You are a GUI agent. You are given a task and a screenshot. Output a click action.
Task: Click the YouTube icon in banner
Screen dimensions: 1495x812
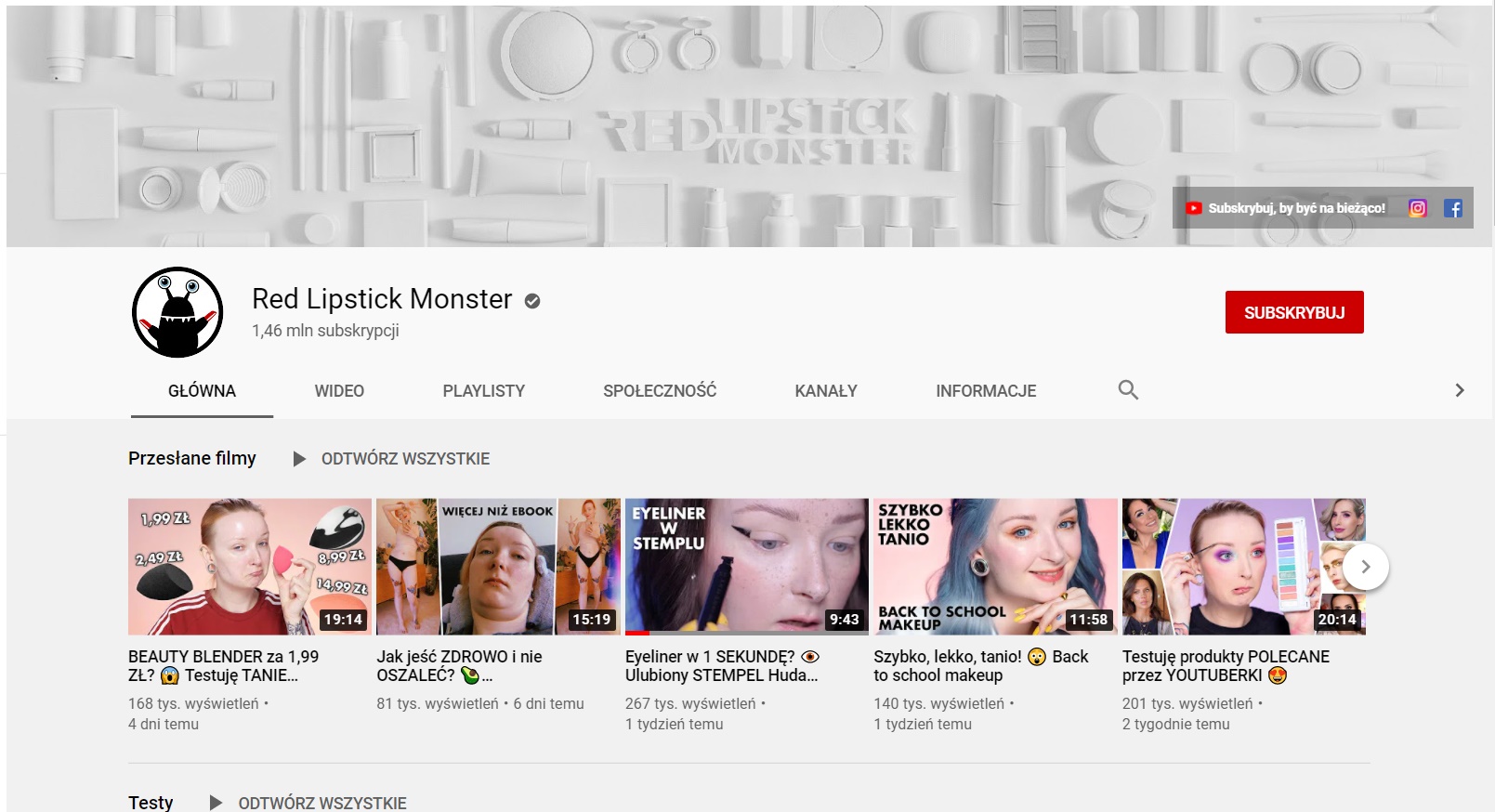point(1193,208)
